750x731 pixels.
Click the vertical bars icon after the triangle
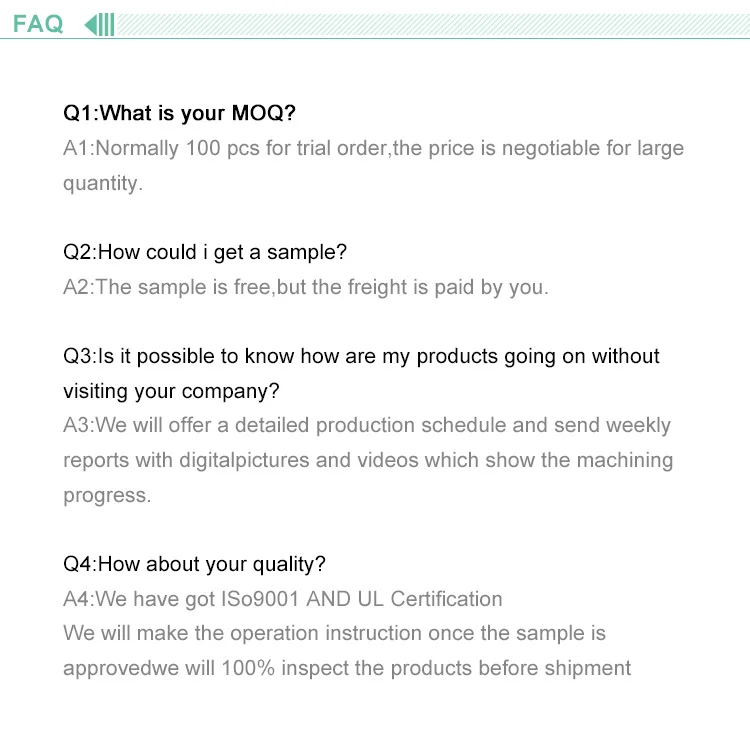tap(107, 23)
